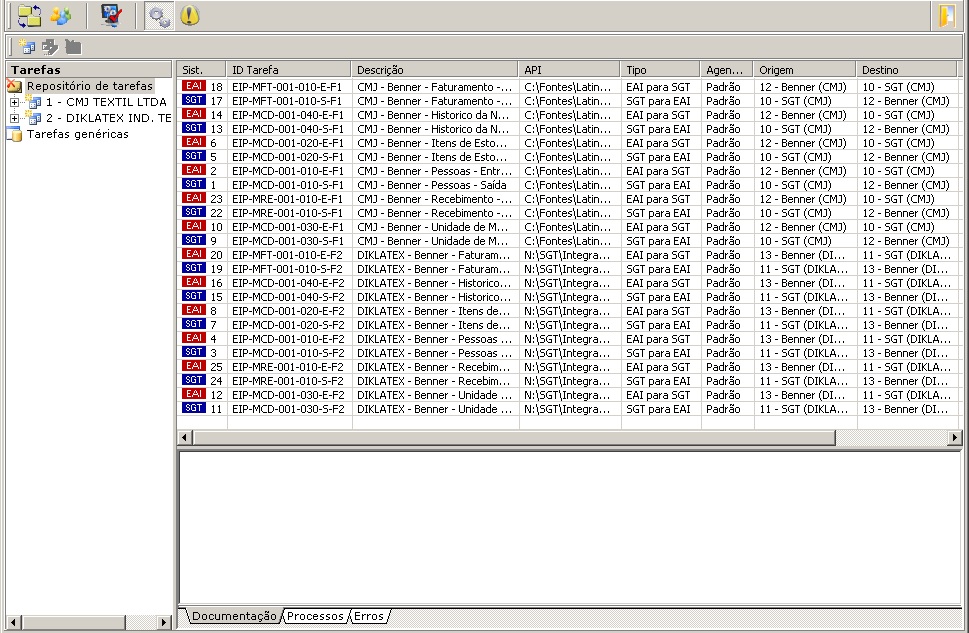The image size is (969, 633).
Task: Expand the 2 - DIKLATEX IND. tree node
Action: (15, 118)
